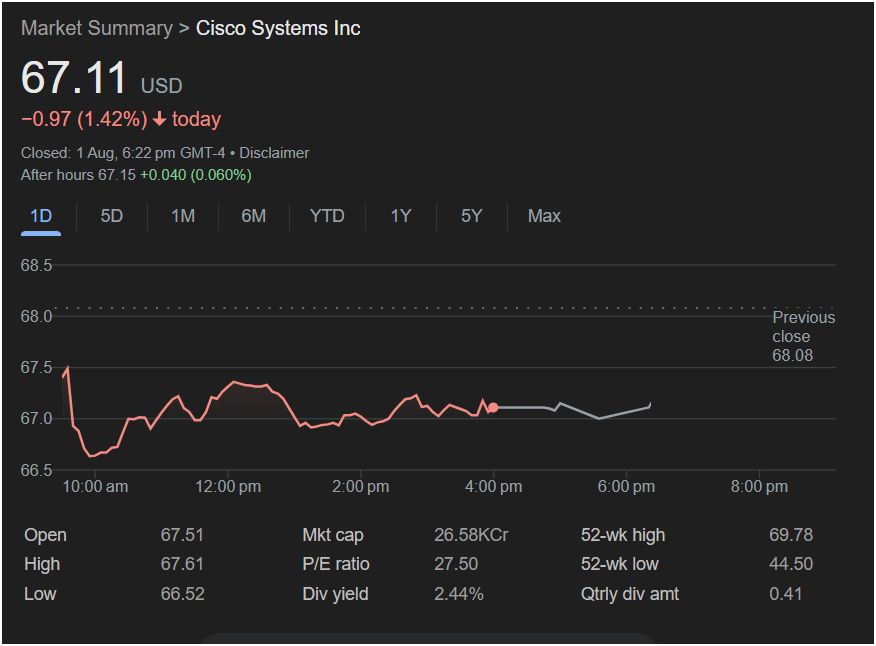Click the red down arrow icon
The image size is (876, 646).
159,118
